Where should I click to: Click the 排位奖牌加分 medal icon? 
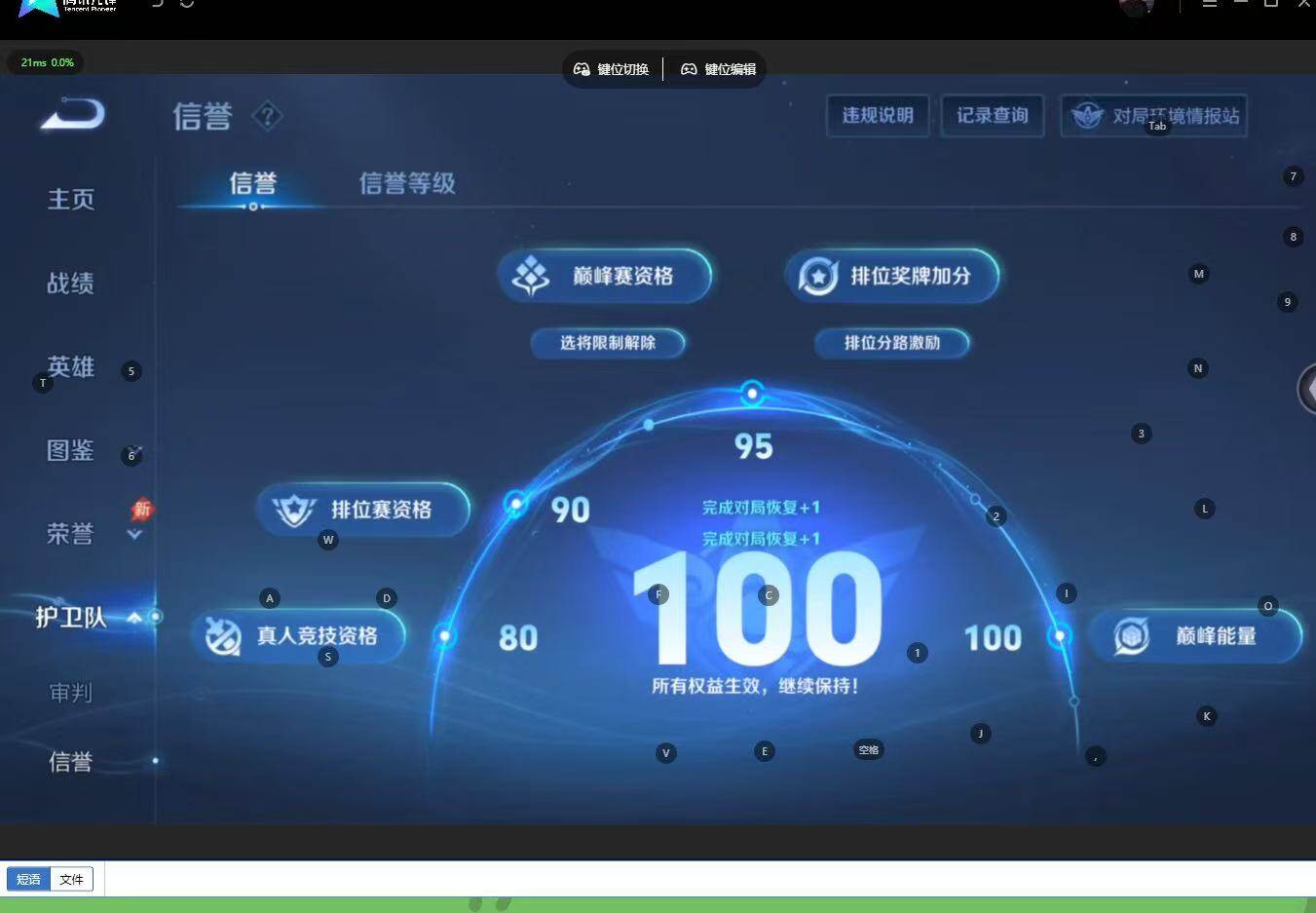click(x=818, y=276)
